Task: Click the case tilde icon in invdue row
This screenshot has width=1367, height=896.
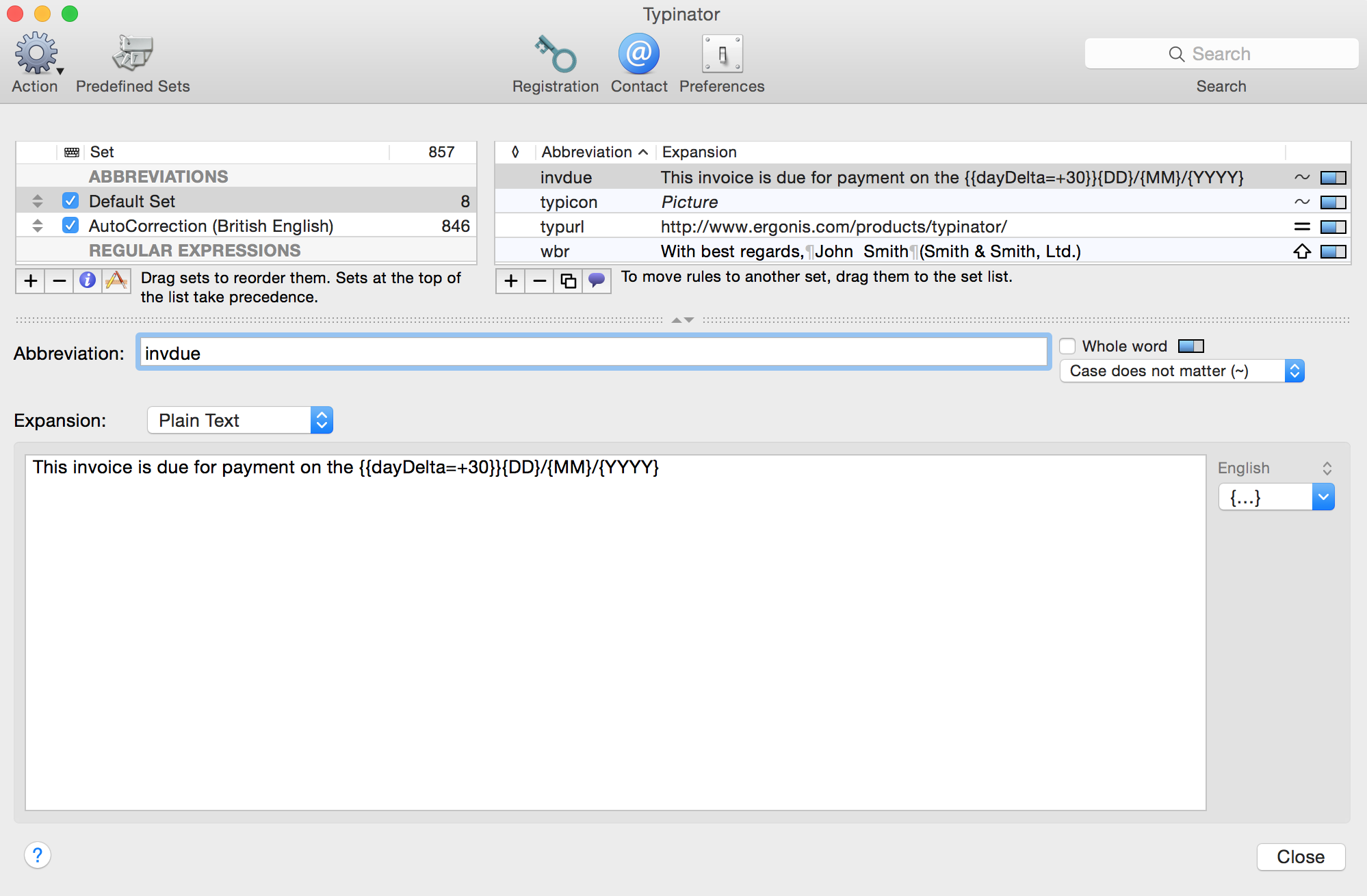Action: click(1302, 178)
